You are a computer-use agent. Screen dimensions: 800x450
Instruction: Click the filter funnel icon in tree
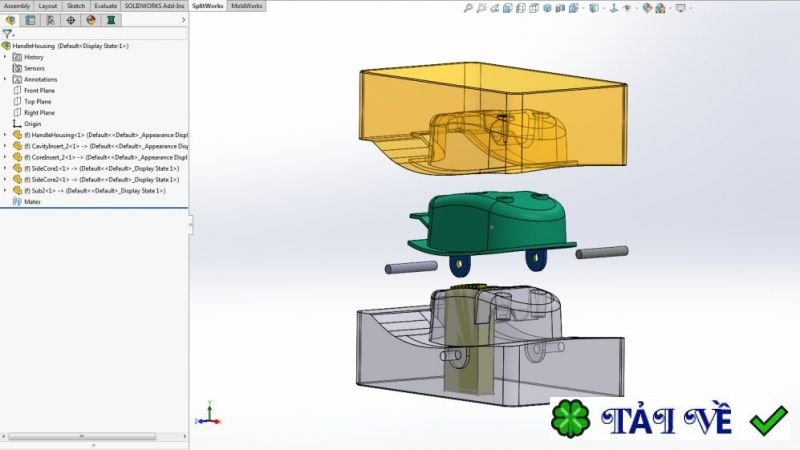click(x=7, y=34)
